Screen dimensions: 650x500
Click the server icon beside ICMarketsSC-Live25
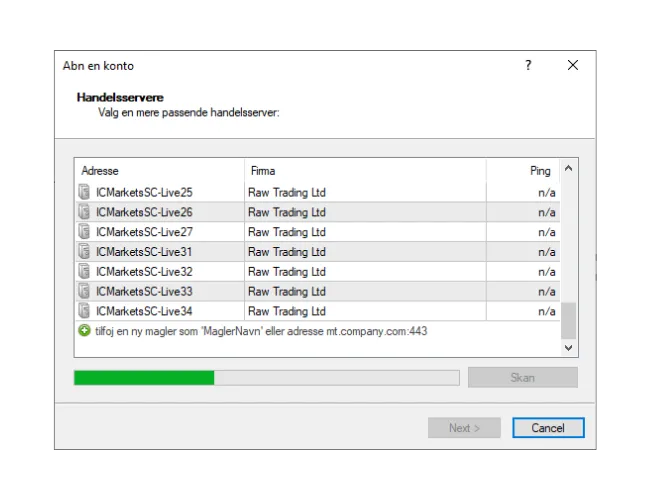pos(84,192)
